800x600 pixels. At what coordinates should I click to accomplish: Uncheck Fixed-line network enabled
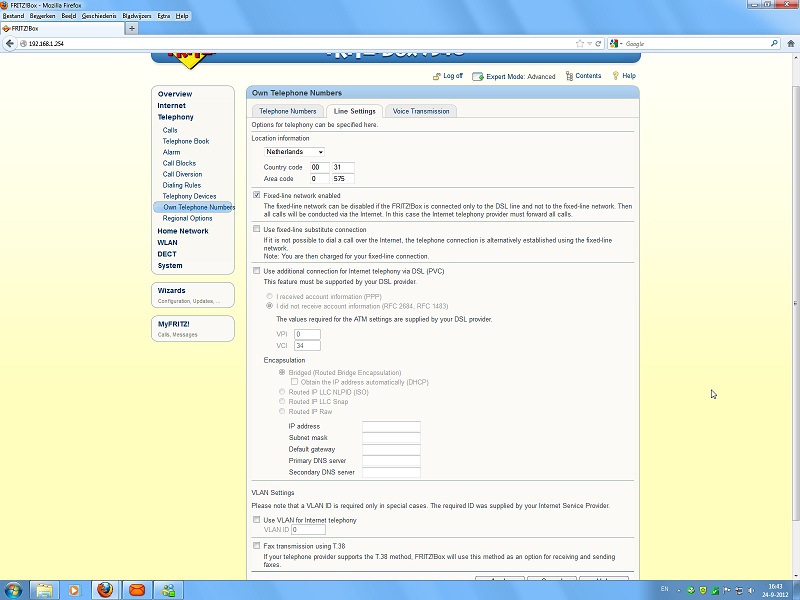257,195
